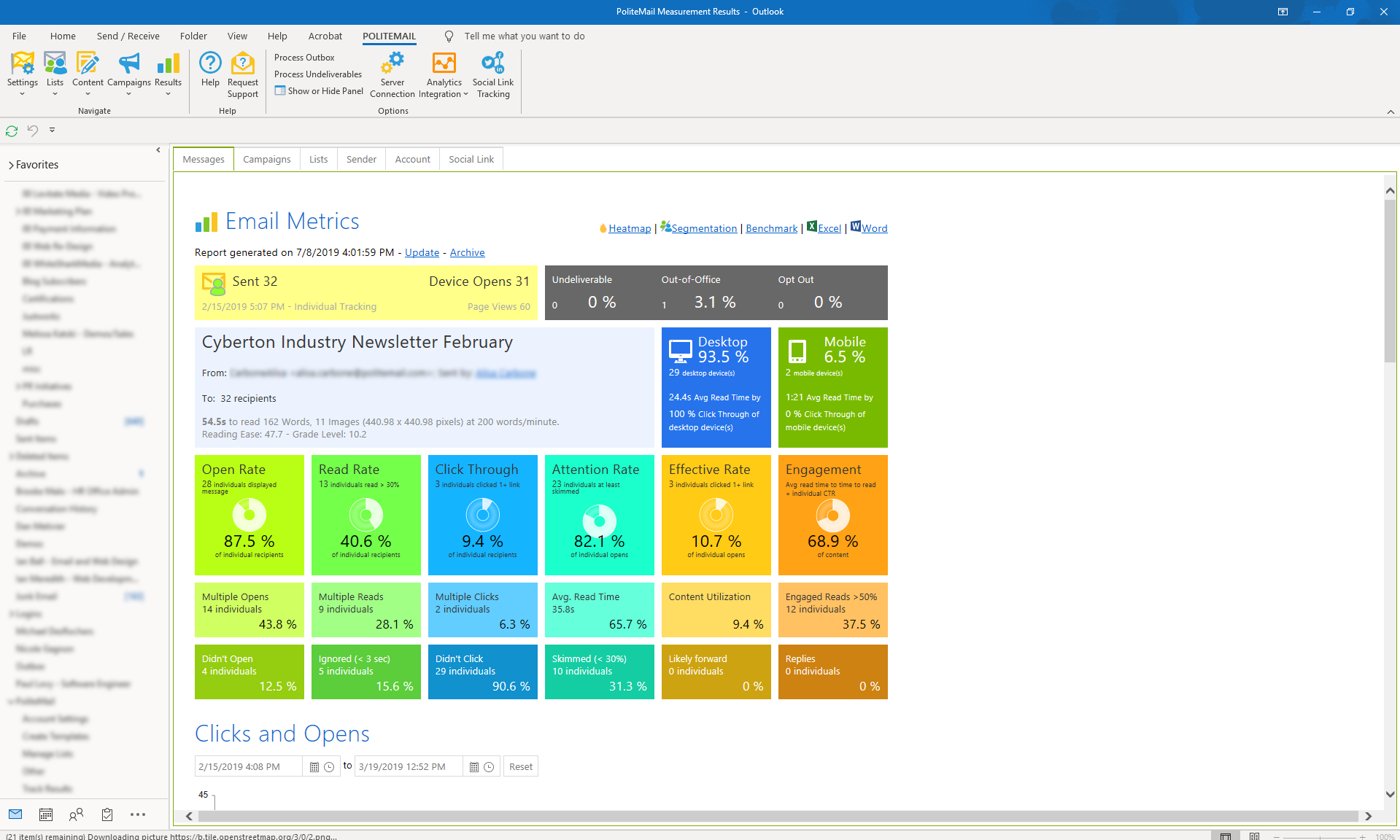
Task: Open the View ribbon tab
Action: pyautogui.click(x=237, y=36)
